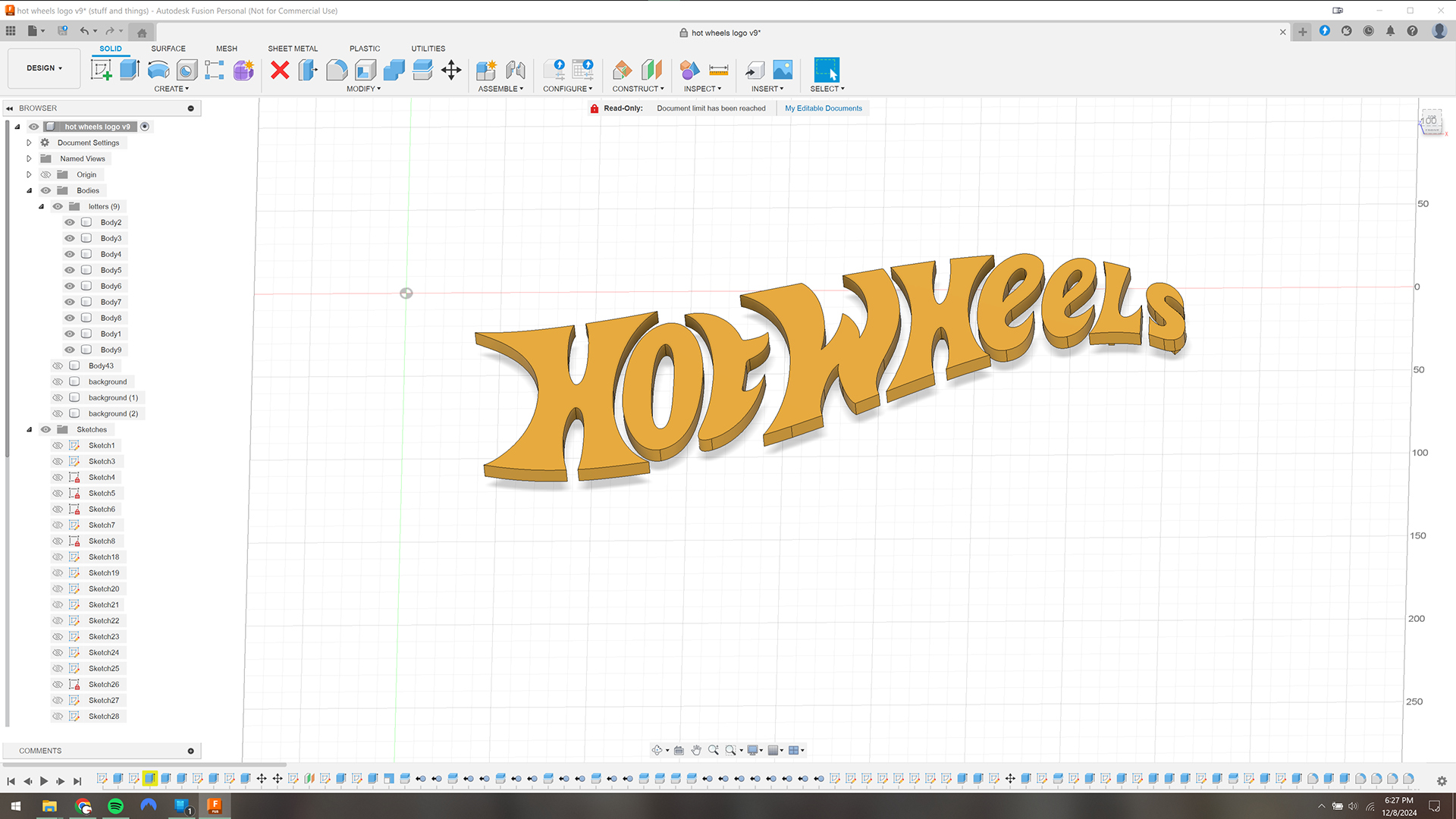
Task: Open the Pan hand tool
Action: 696,750
